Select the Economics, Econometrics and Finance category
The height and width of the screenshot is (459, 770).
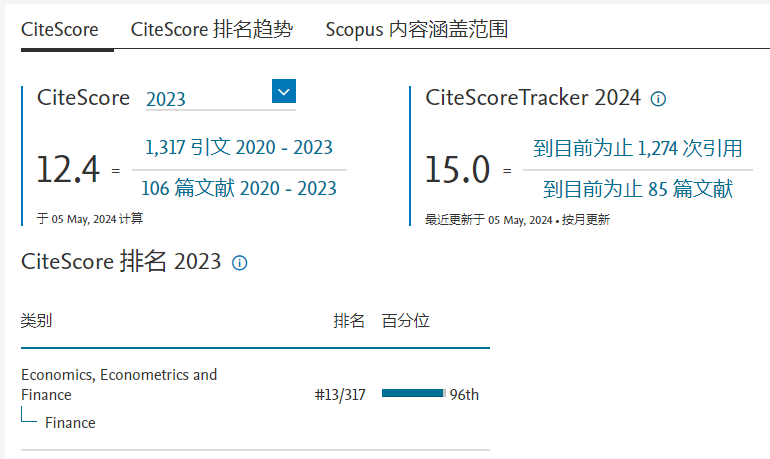[119, 384]
